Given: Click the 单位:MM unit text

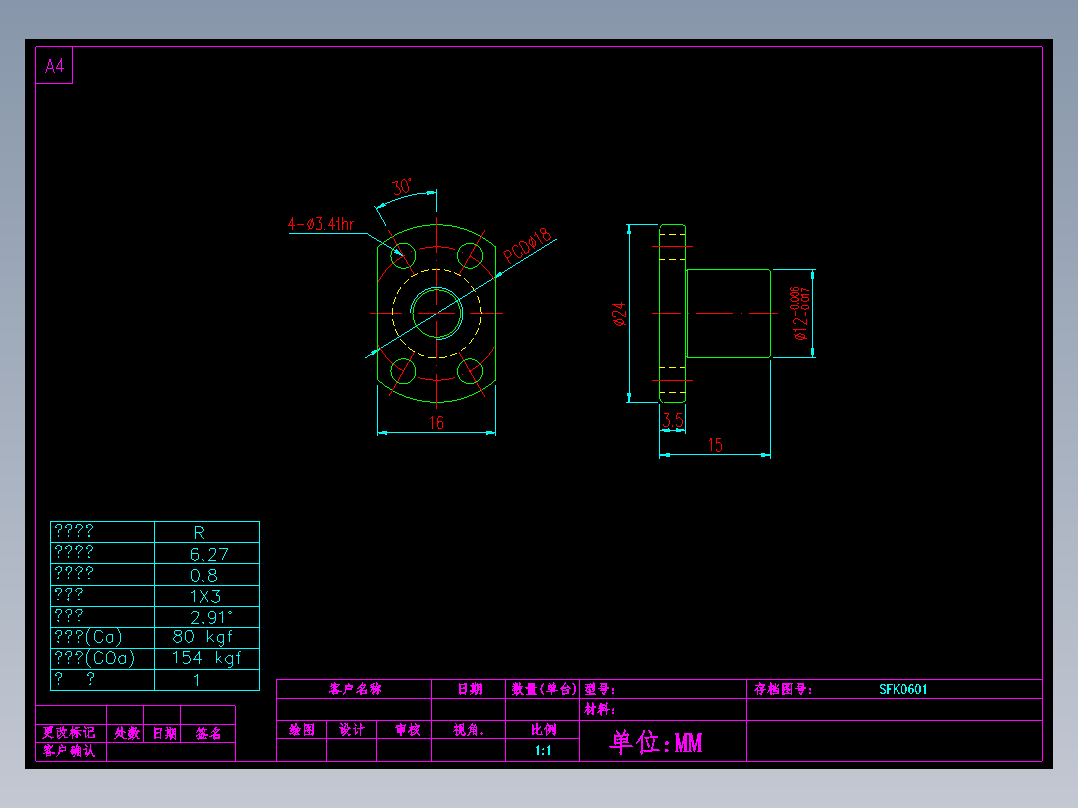Looking at the screenshot, I should (656, 742).
